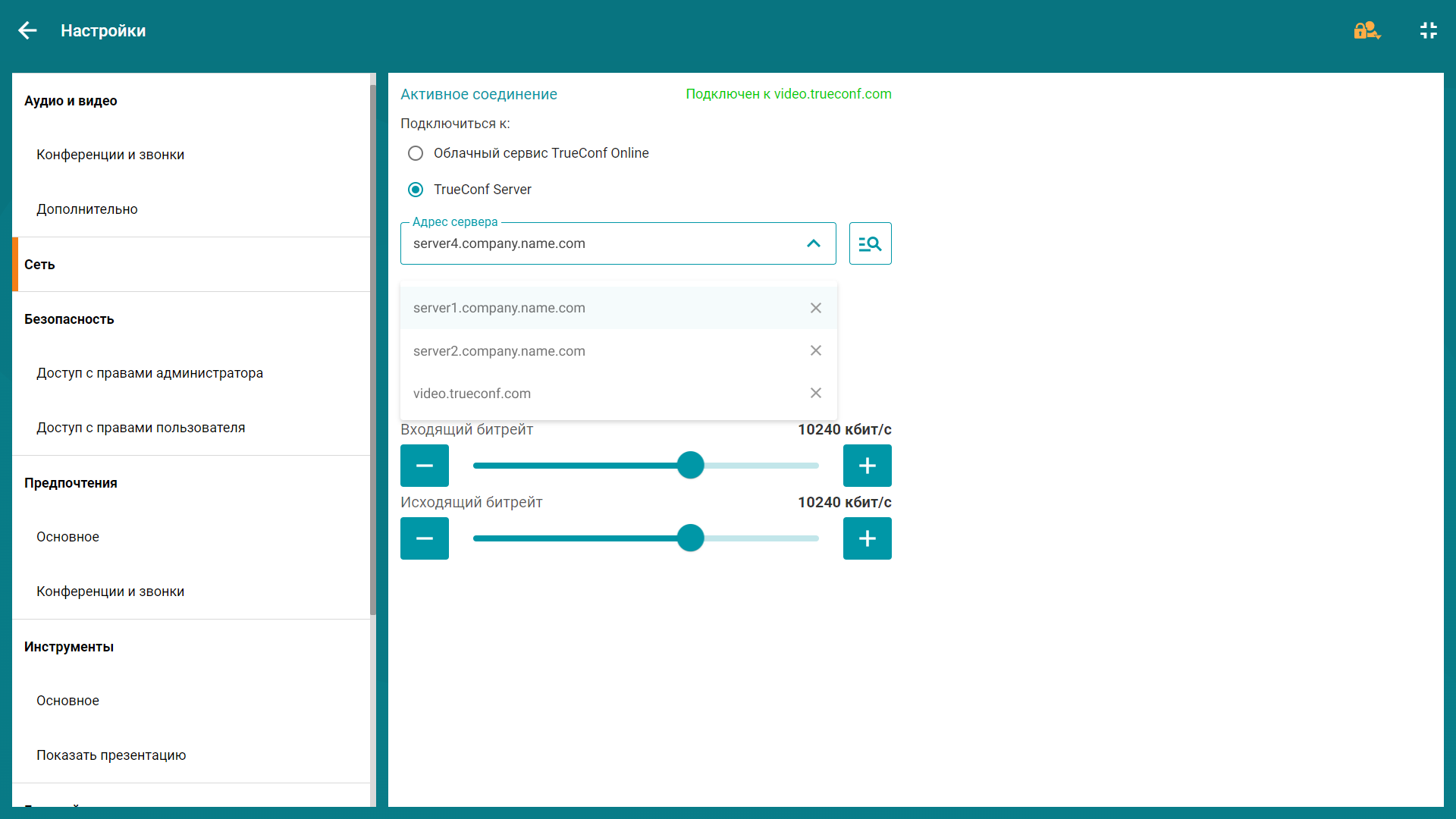Click the outgoing 10240 кбит/с value
The height and width of the screenshot is (819, 1456).
pyautogui.click(x=844, y=503)
